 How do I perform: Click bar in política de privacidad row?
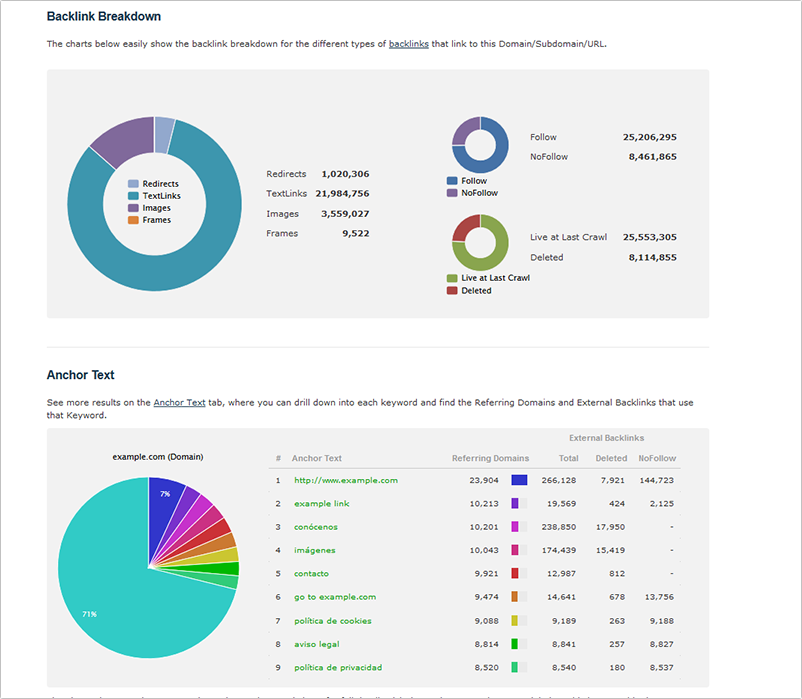pos(515,667)
